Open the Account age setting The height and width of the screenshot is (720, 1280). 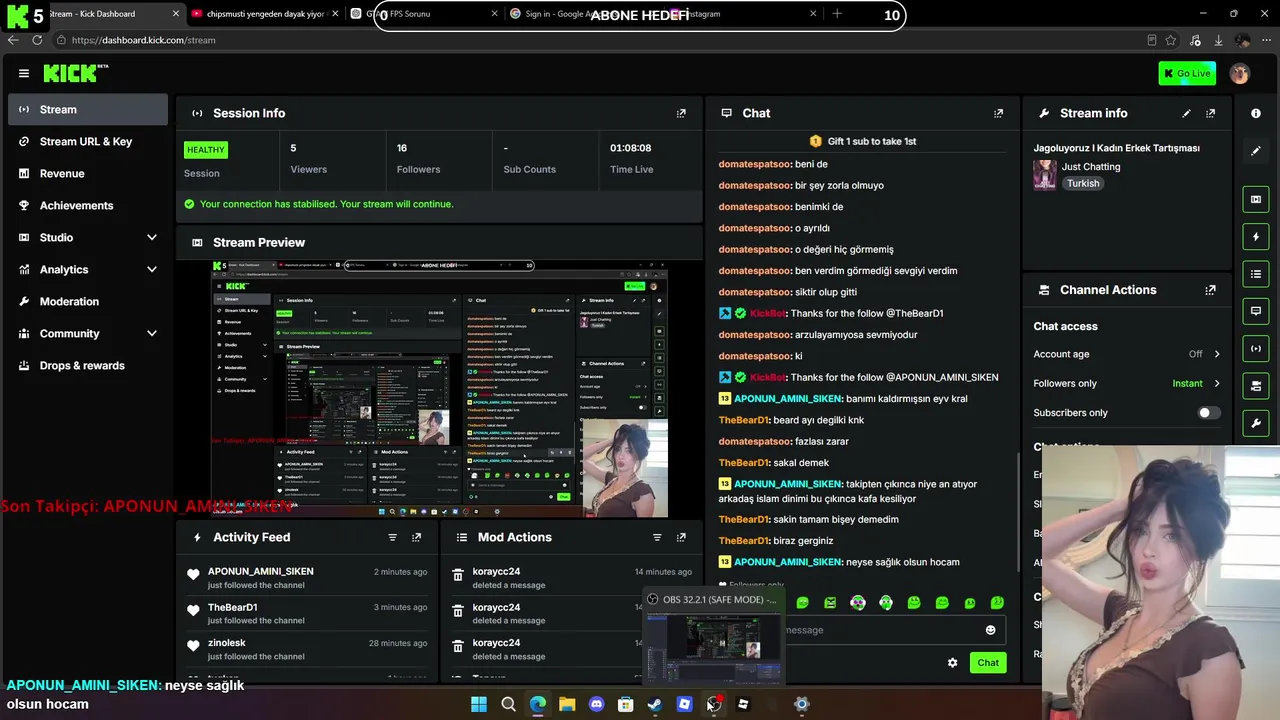tap(1127, 354)
